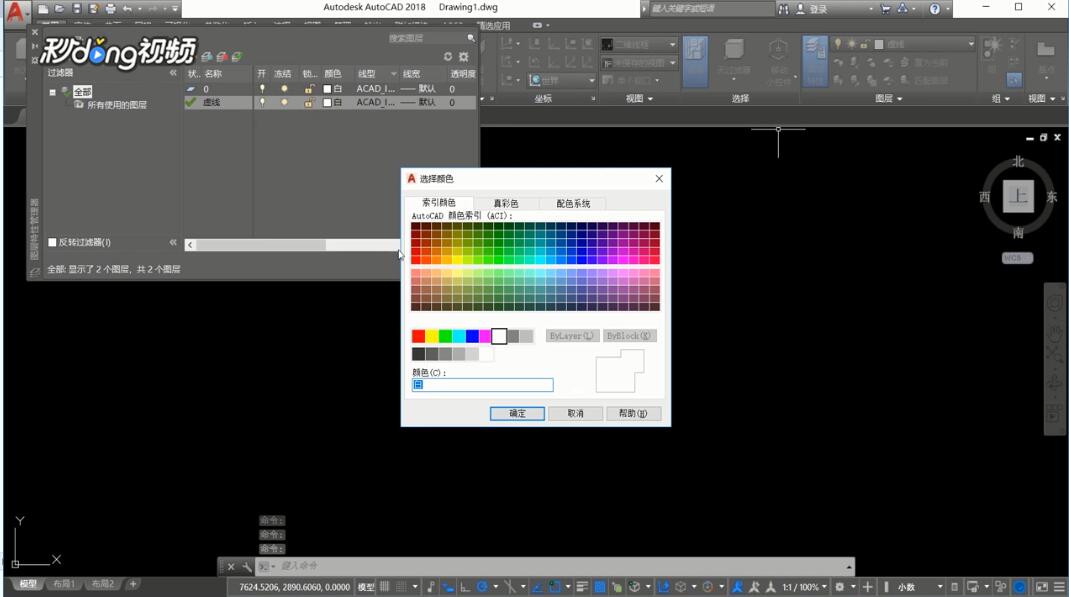
Task: Click the workspace switching gear in status bar
Action: click(840, 587)
